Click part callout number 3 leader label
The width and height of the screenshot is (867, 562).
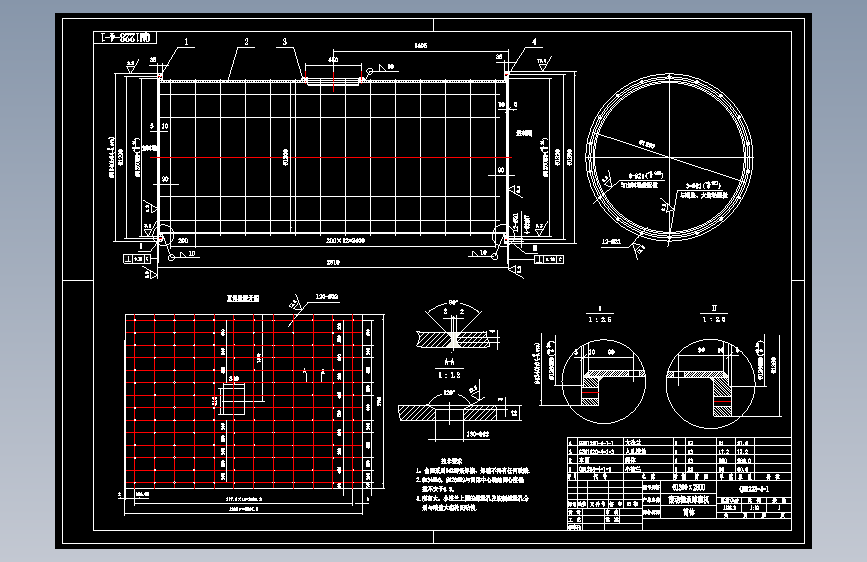coord(285,42)
